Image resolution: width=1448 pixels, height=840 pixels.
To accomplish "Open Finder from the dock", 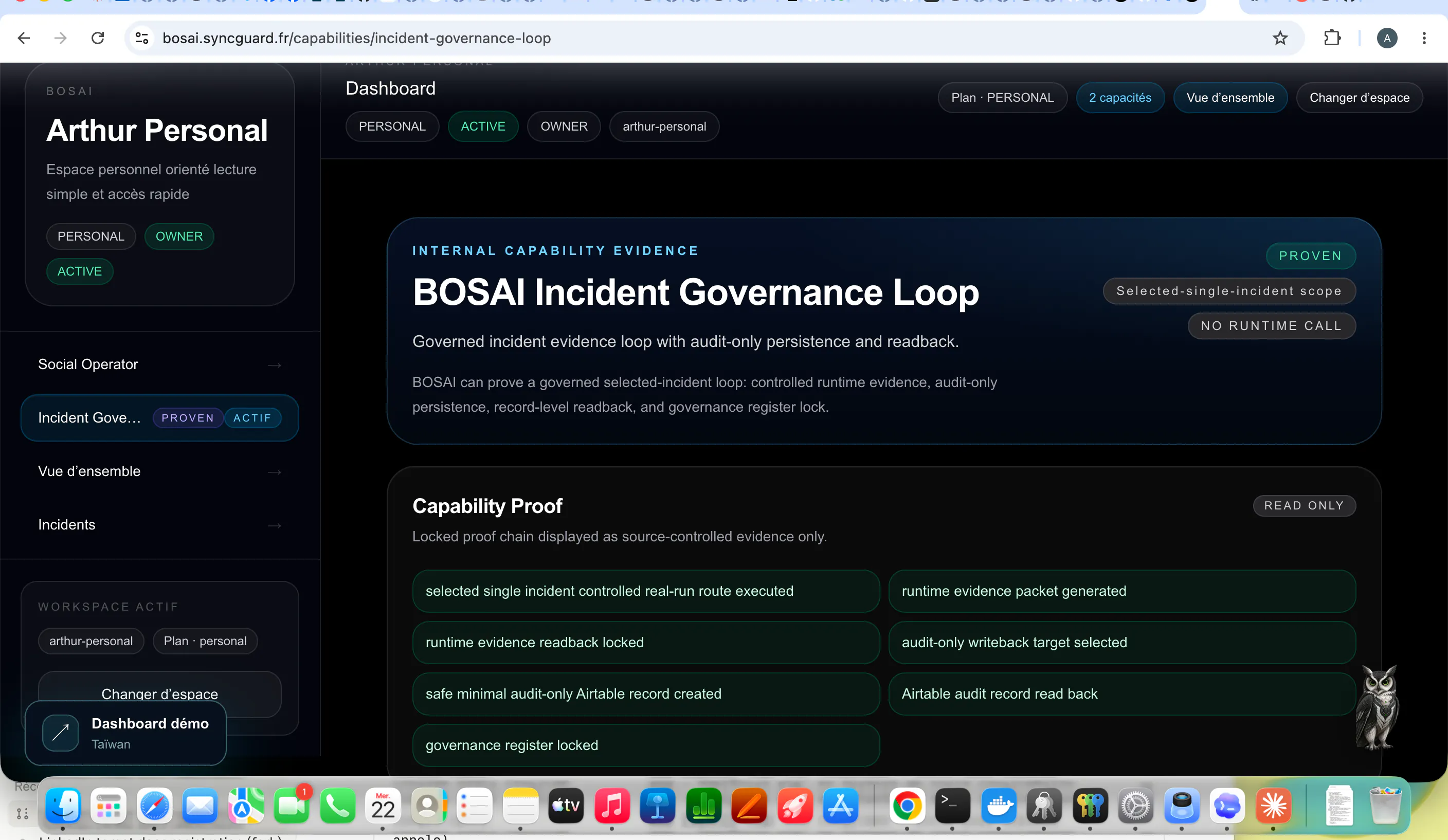I will pos(63,806).
